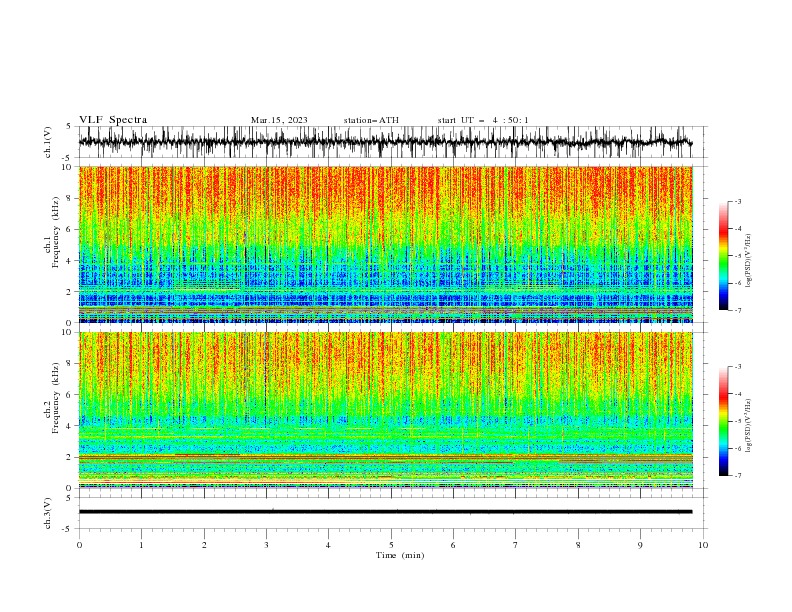Click time axis tick label '10'

click(x=703, y=545)
